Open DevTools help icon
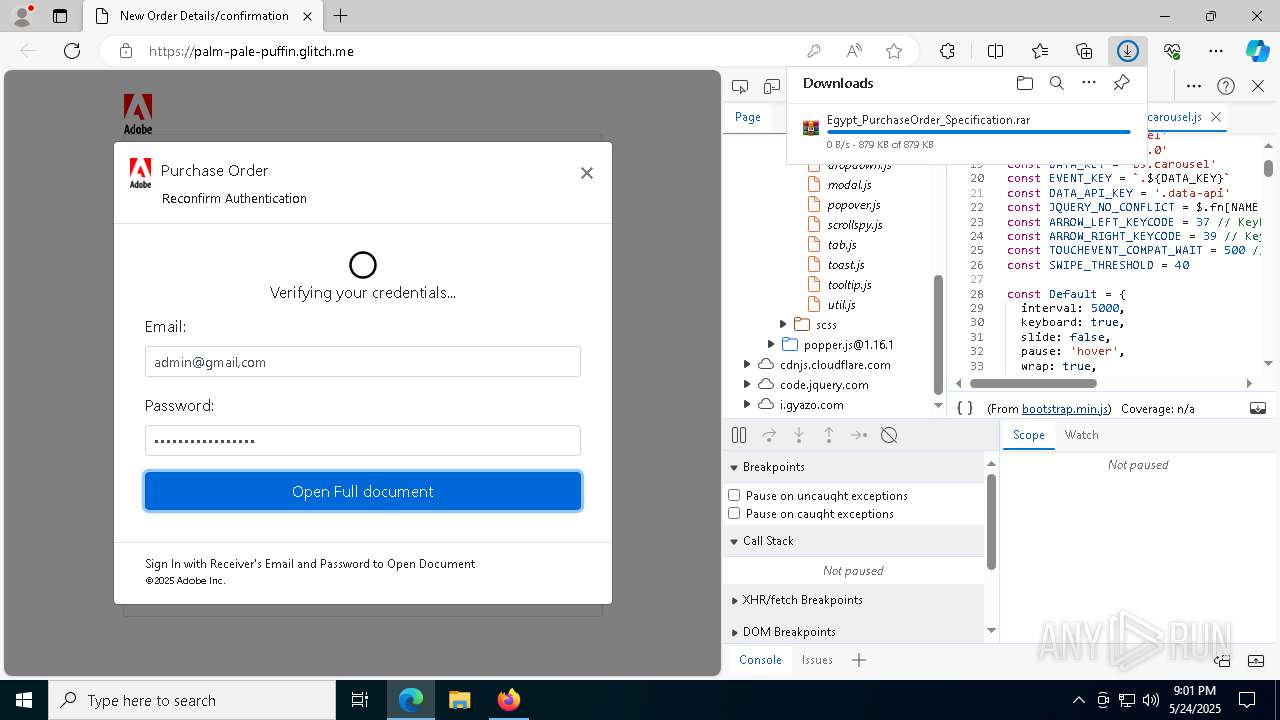1280x720 pixels. tap(1226, 86)
